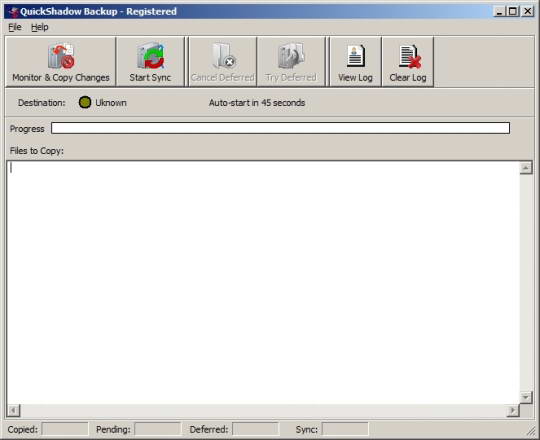Viewport: 540px width, 440px height.
Task: Click the vertical scrollbar up arrow
Action: pyautogui.click(x=526, y=168)
